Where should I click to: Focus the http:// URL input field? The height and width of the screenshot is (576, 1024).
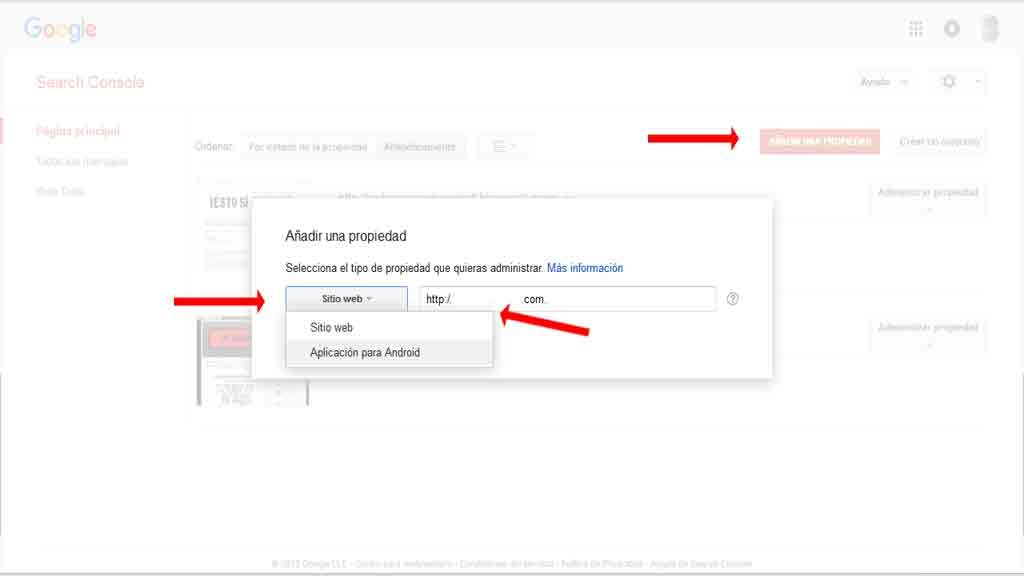[568, 299]
